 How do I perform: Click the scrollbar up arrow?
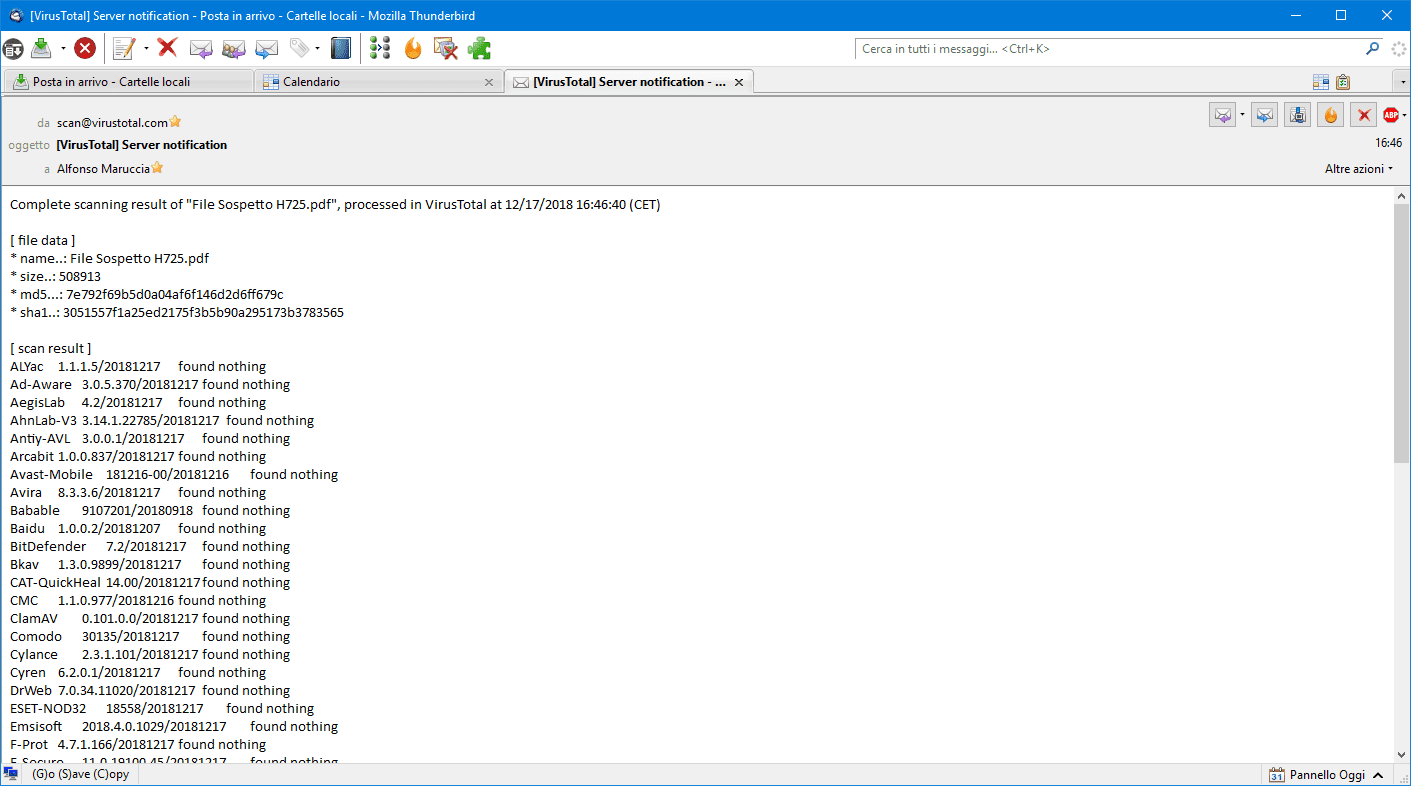pos(1402,195)
